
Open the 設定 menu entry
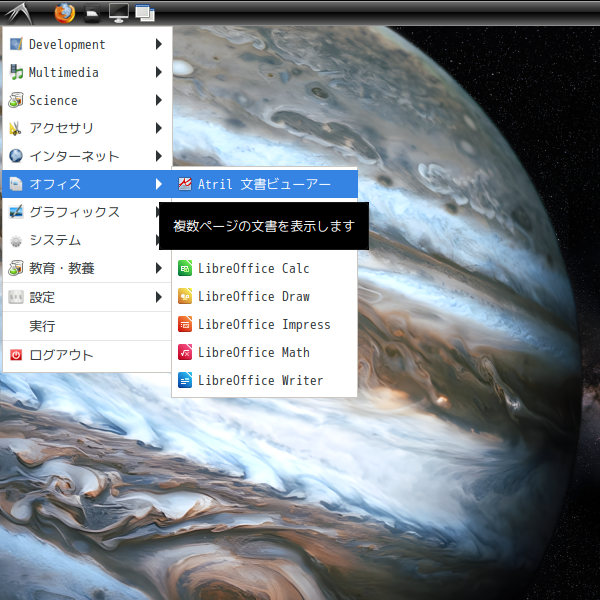[87, 297]
